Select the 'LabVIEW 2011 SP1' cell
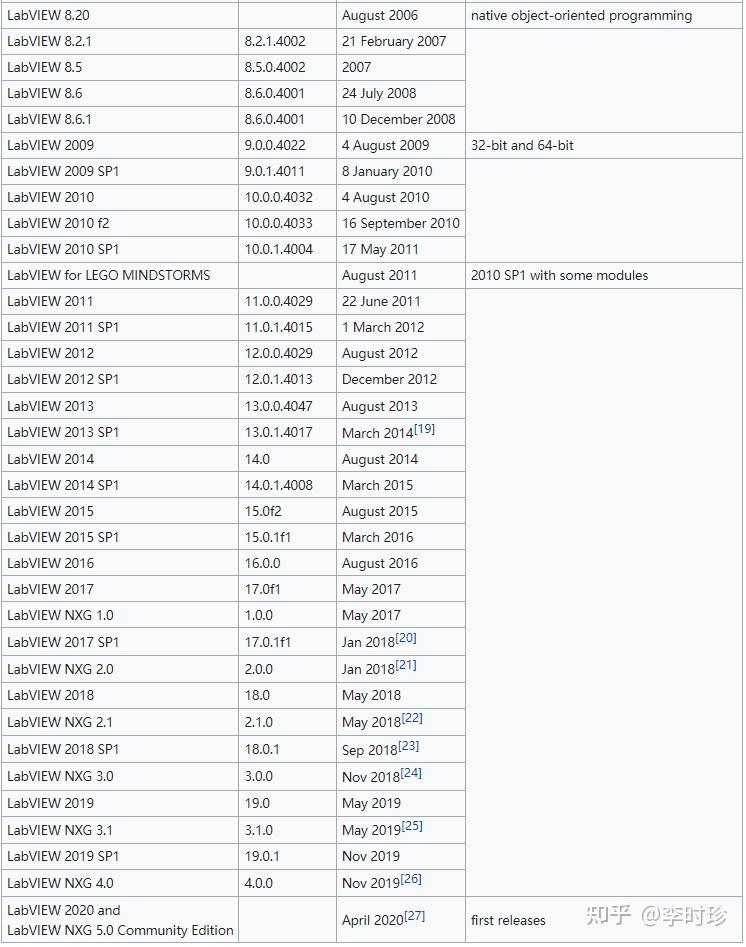 coord(120,327)
